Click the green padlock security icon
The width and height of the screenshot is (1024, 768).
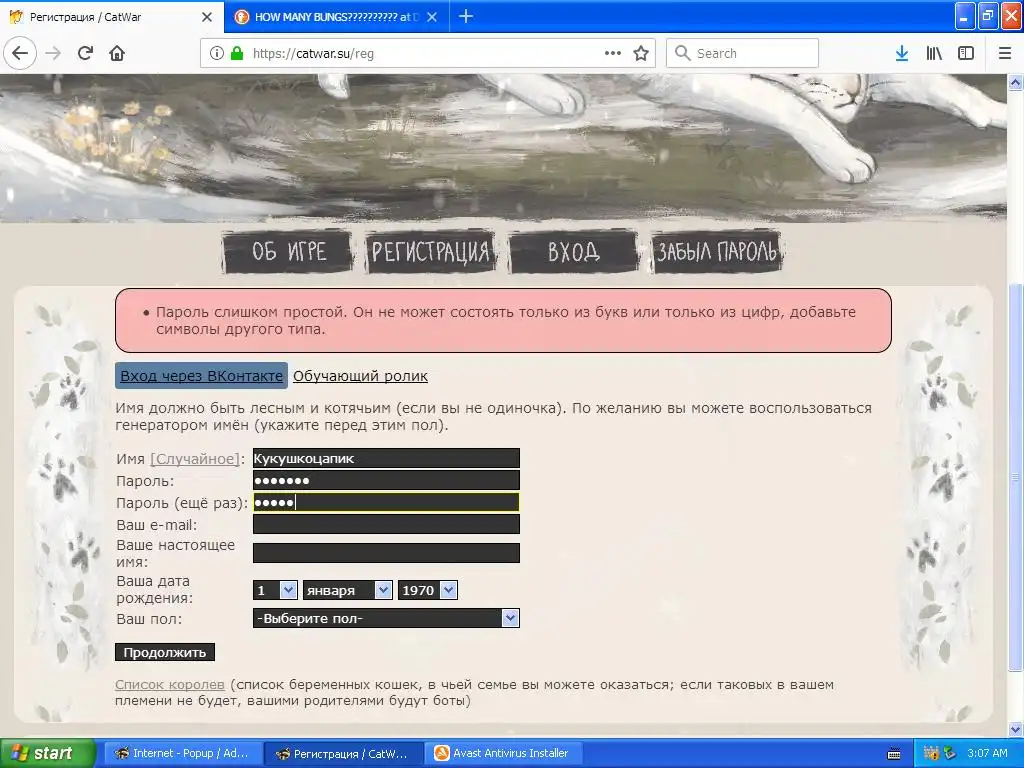coord(237,54)
